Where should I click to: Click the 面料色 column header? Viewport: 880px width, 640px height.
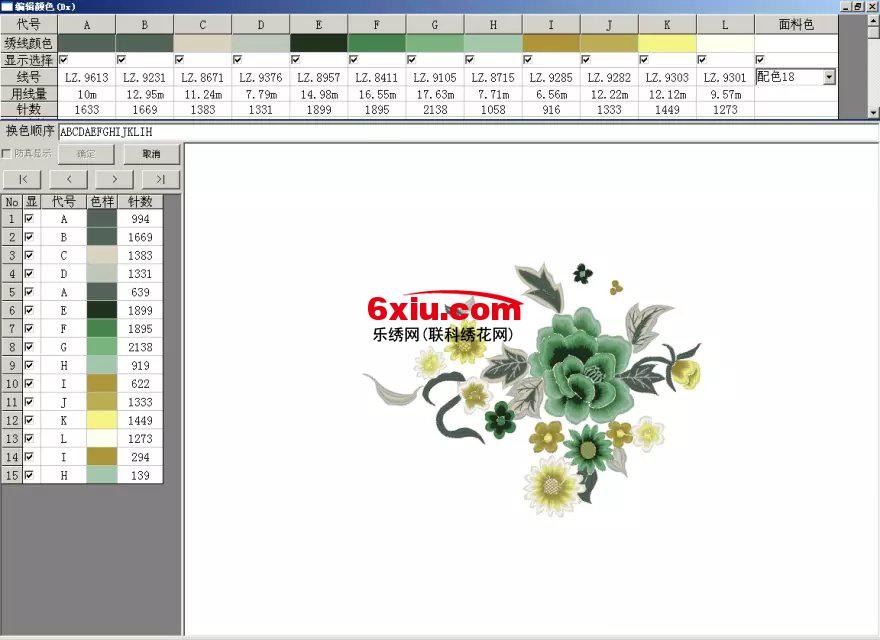click(x=796, y=24)
